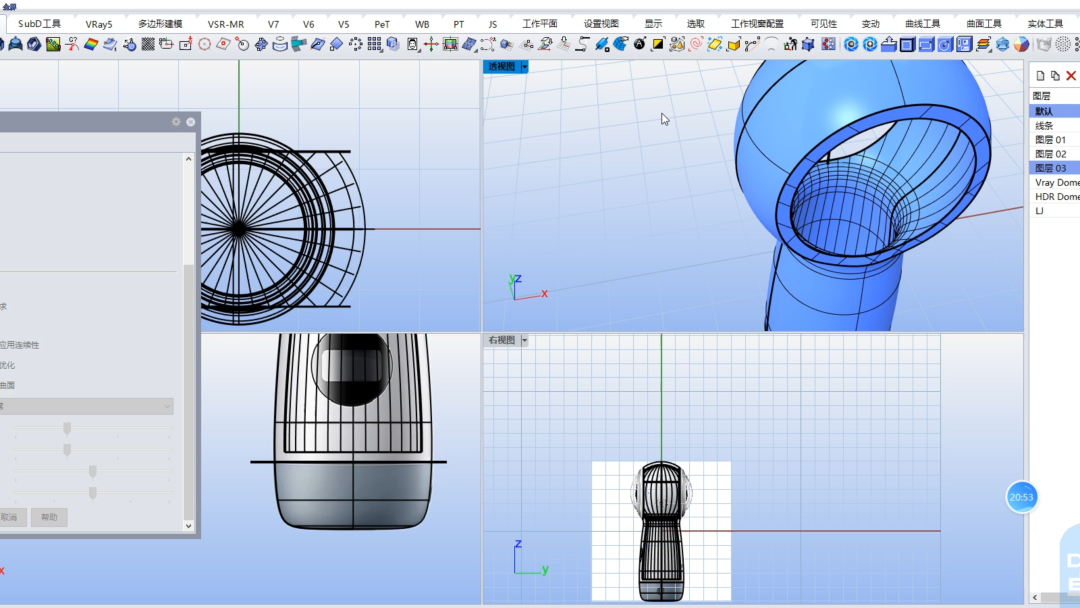Switch to the 多边形建模 tab

click(x=160, y=23)
